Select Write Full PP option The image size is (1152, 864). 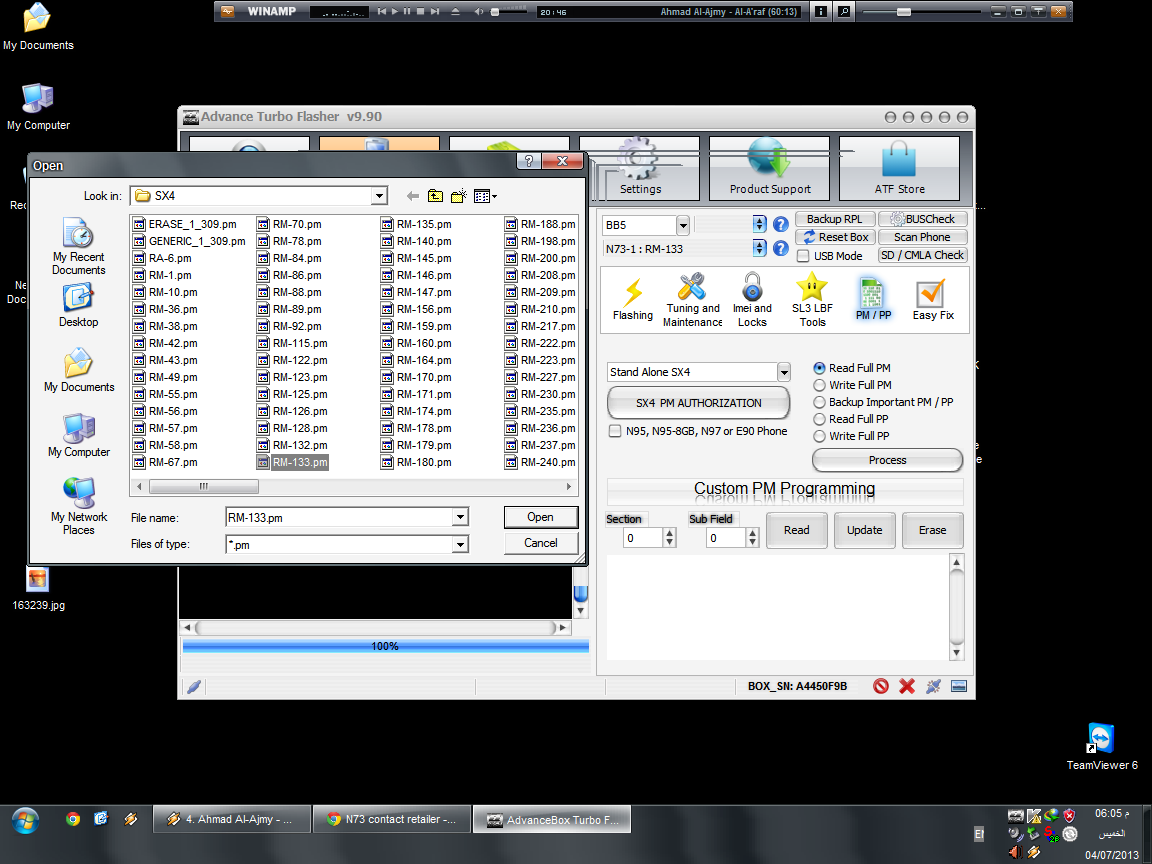click(x=852, y=436)
